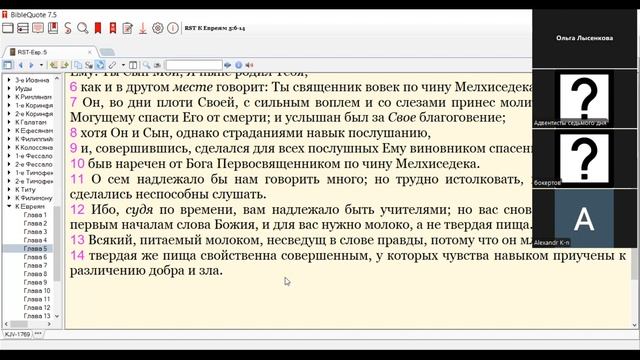This screenshot has height=360, width=640.
Task: Open the pink dictionary panel icon
Action: click(38, 28)
